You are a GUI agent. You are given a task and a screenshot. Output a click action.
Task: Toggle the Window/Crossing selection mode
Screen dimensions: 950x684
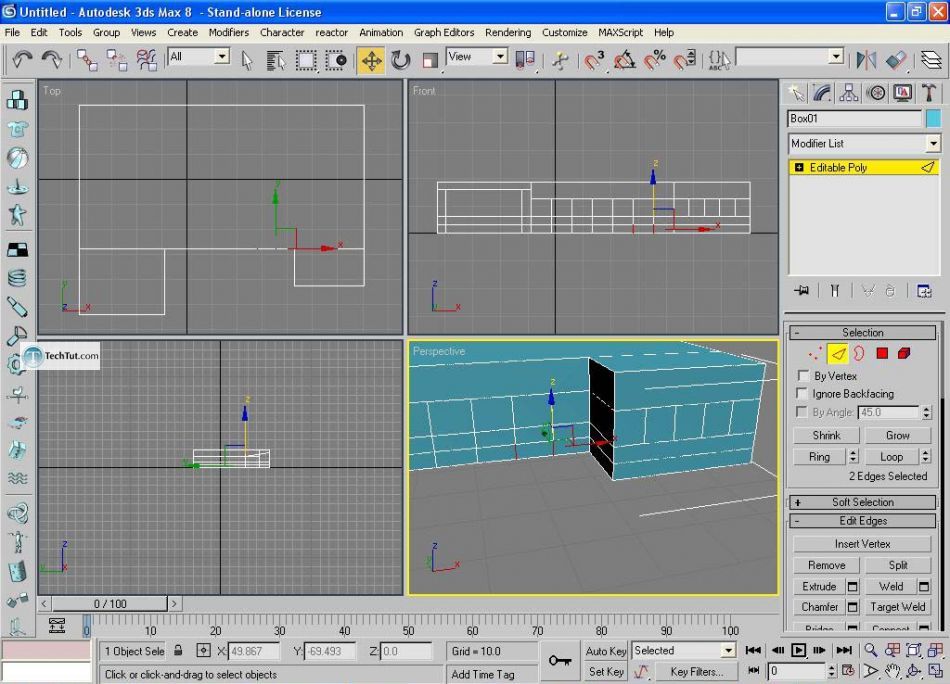click(336, 60)
